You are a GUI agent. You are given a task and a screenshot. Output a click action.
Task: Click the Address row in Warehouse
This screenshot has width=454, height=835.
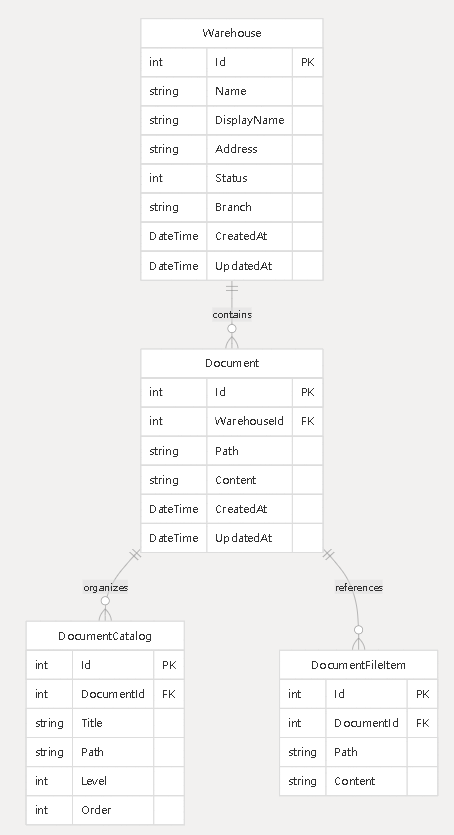pos(232,149)
